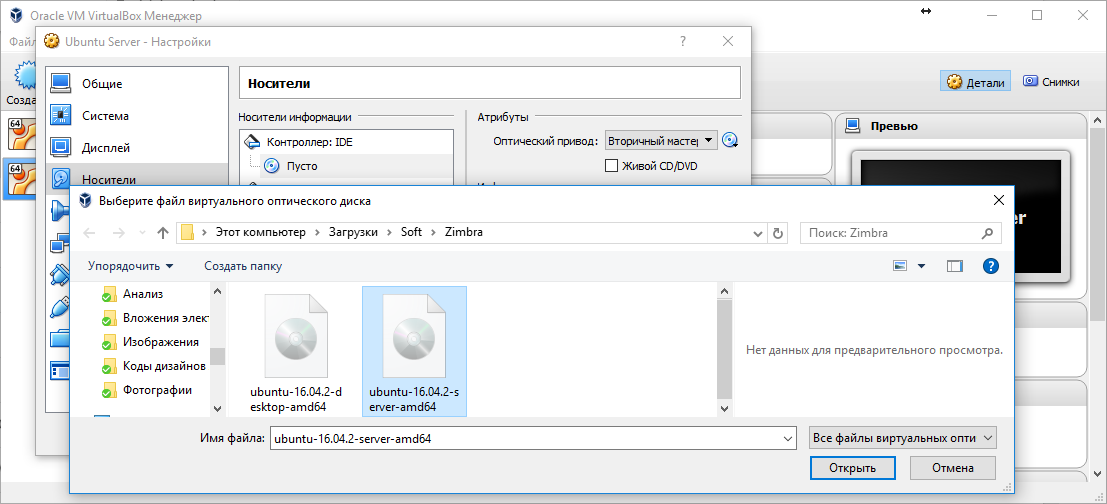Select Вложения элект folder in tree

click(155, 318)
